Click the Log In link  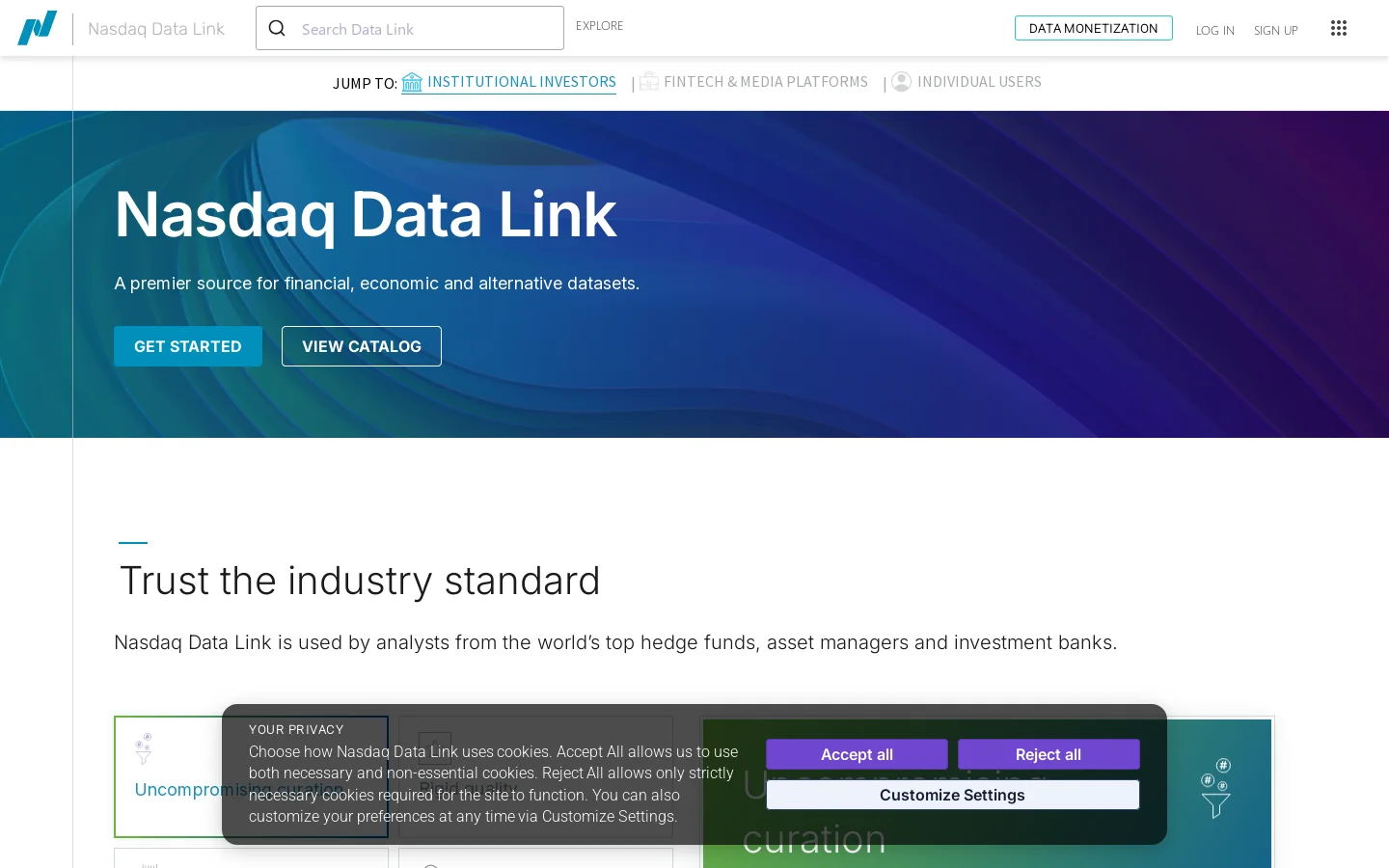click(1214, 30)
